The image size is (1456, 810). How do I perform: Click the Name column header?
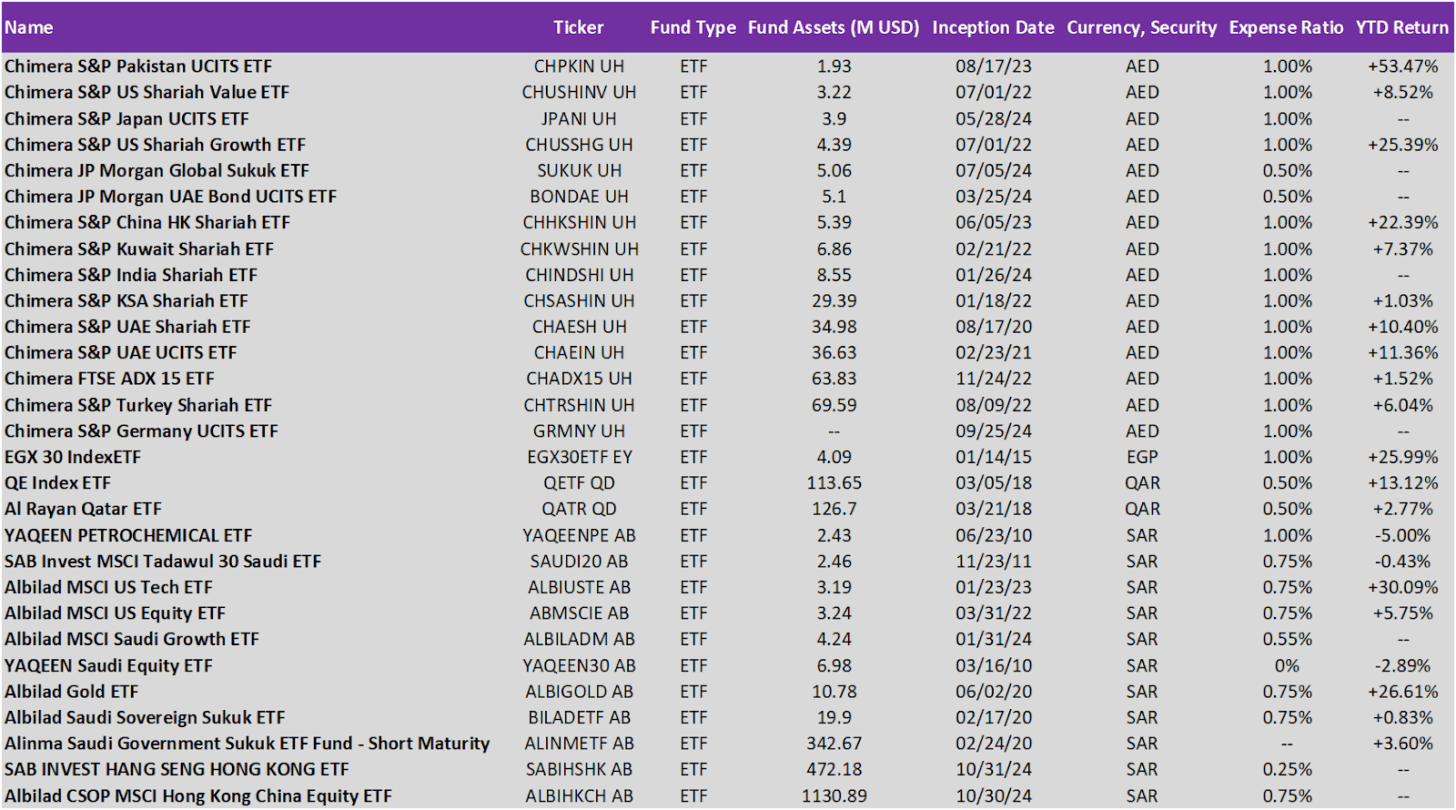30,27
